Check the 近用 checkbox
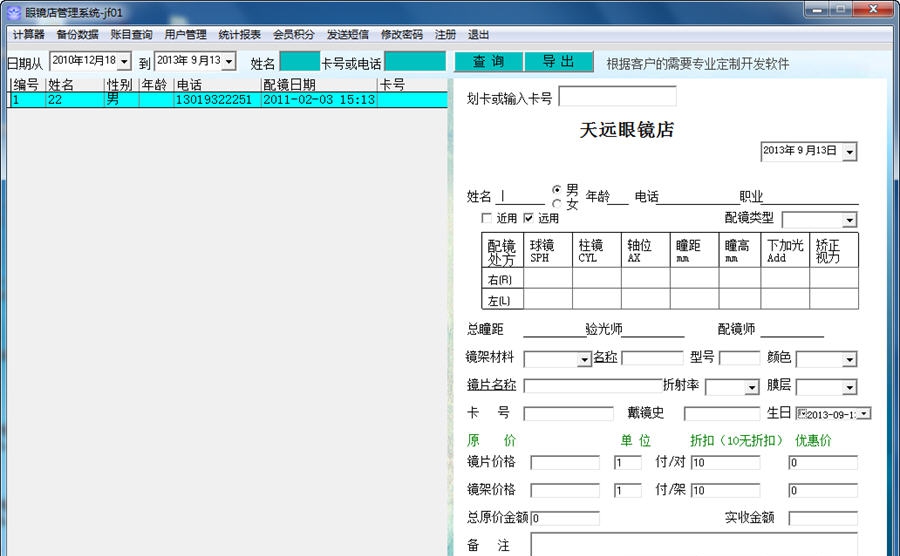Viewport: 900px width, 556px height. click(x=487, y=218)
